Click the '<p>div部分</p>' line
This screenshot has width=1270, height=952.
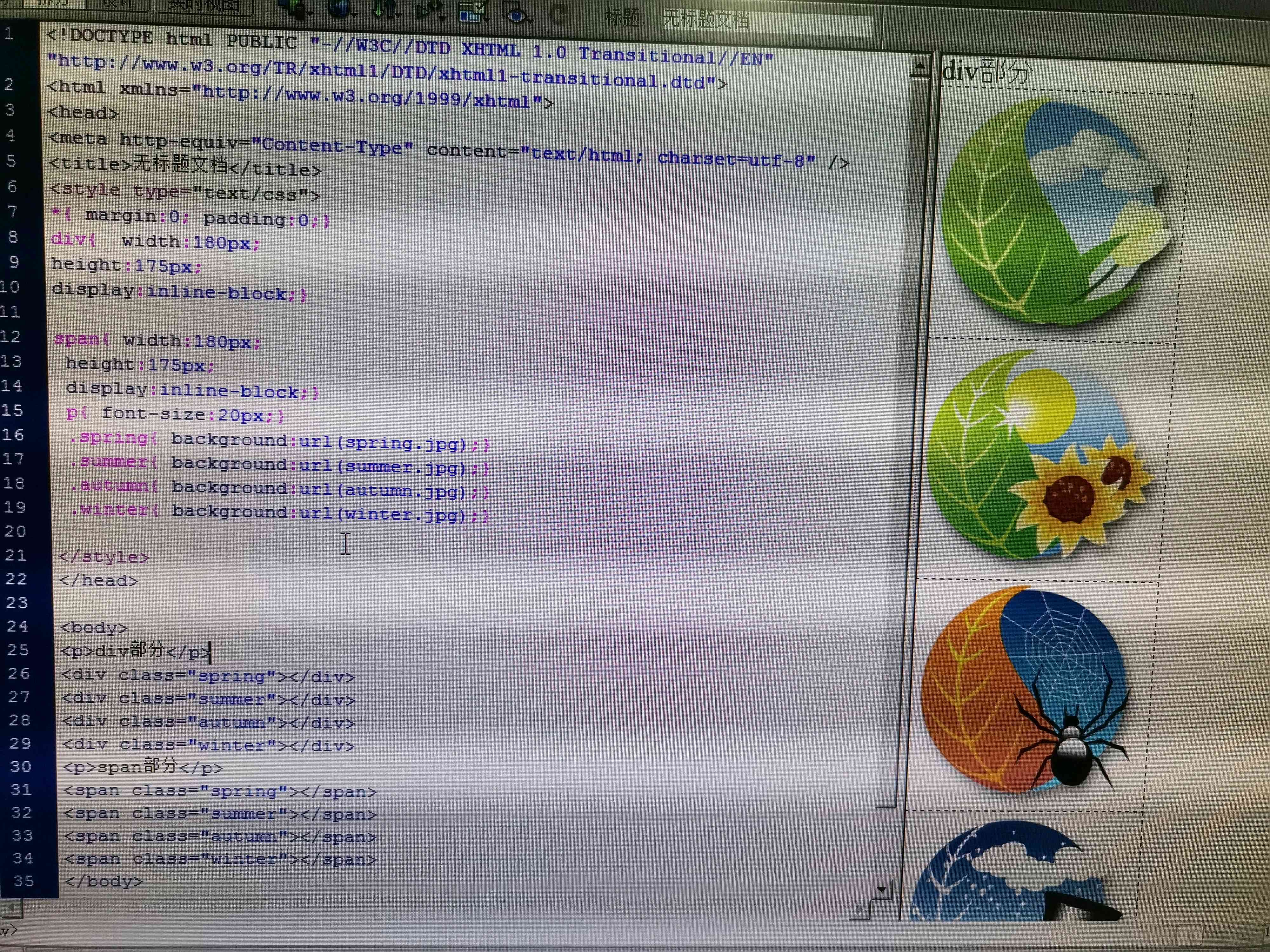point(136,651)
